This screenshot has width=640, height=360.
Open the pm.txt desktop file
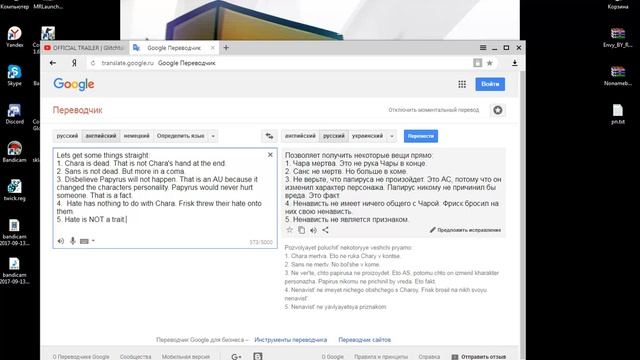(618, 114)
